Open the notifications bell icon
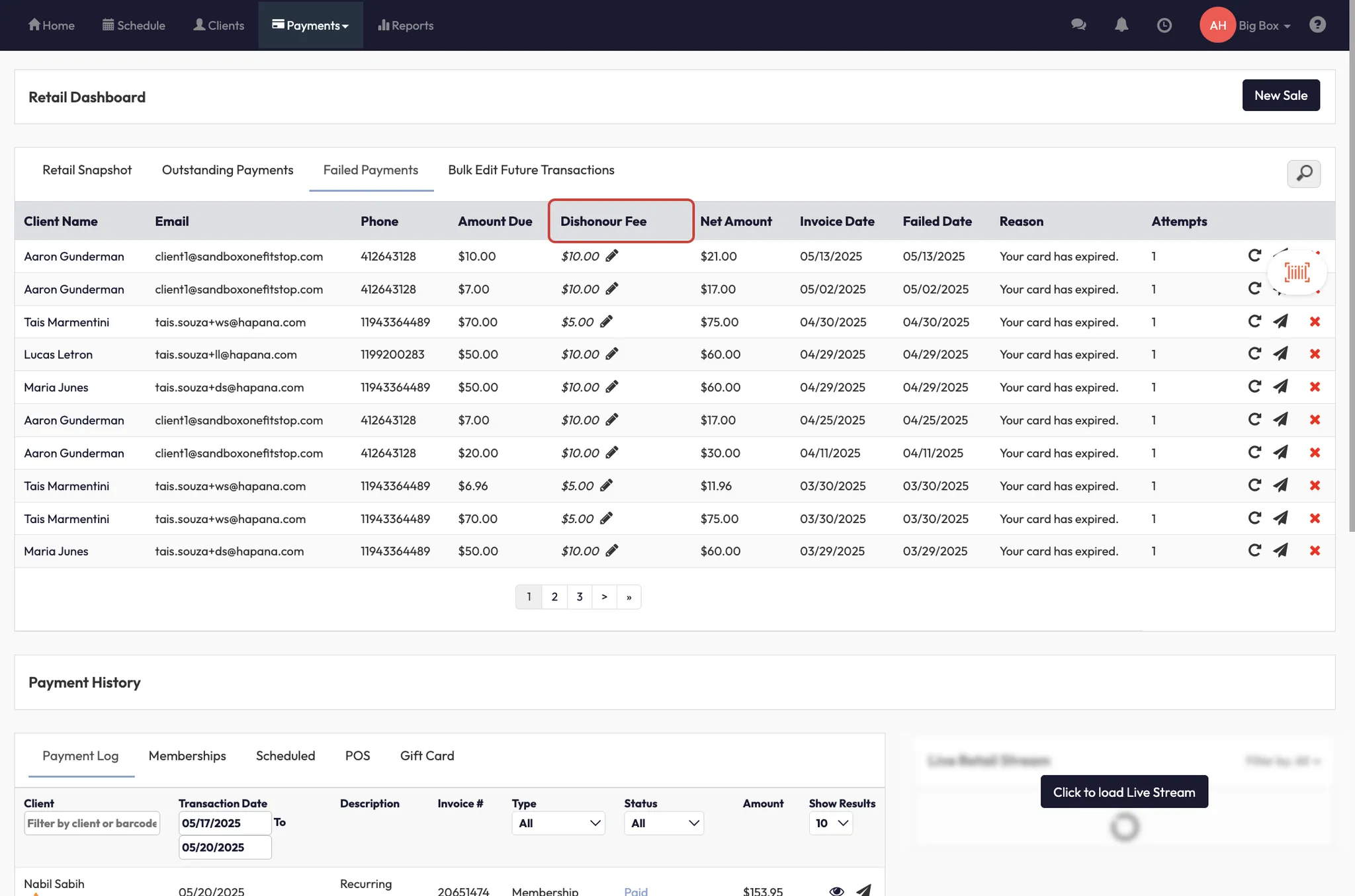Screen dimensions: 1355x896 point(1121,25)
